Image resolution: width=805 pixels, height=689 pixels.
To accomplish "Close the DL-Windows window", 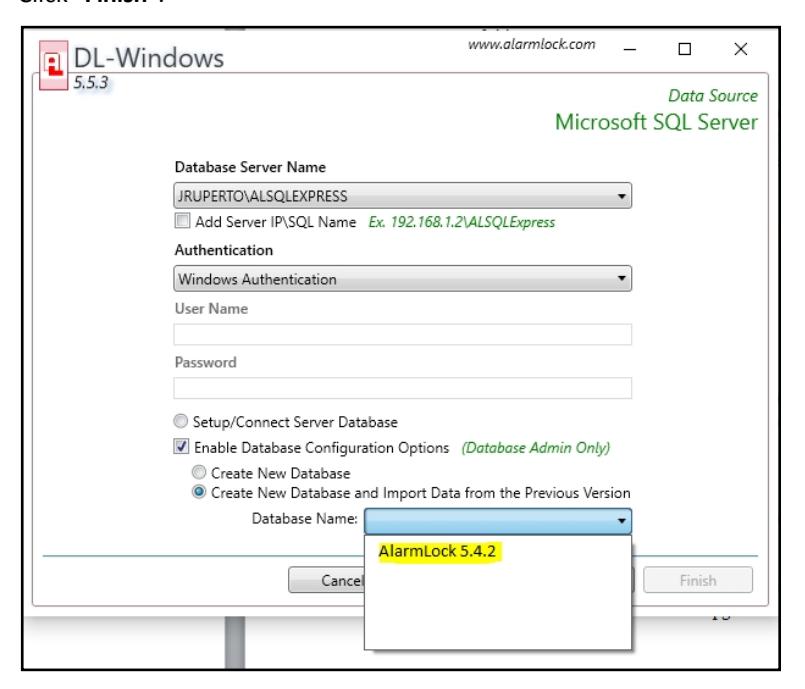I will (x=740, y=49).
